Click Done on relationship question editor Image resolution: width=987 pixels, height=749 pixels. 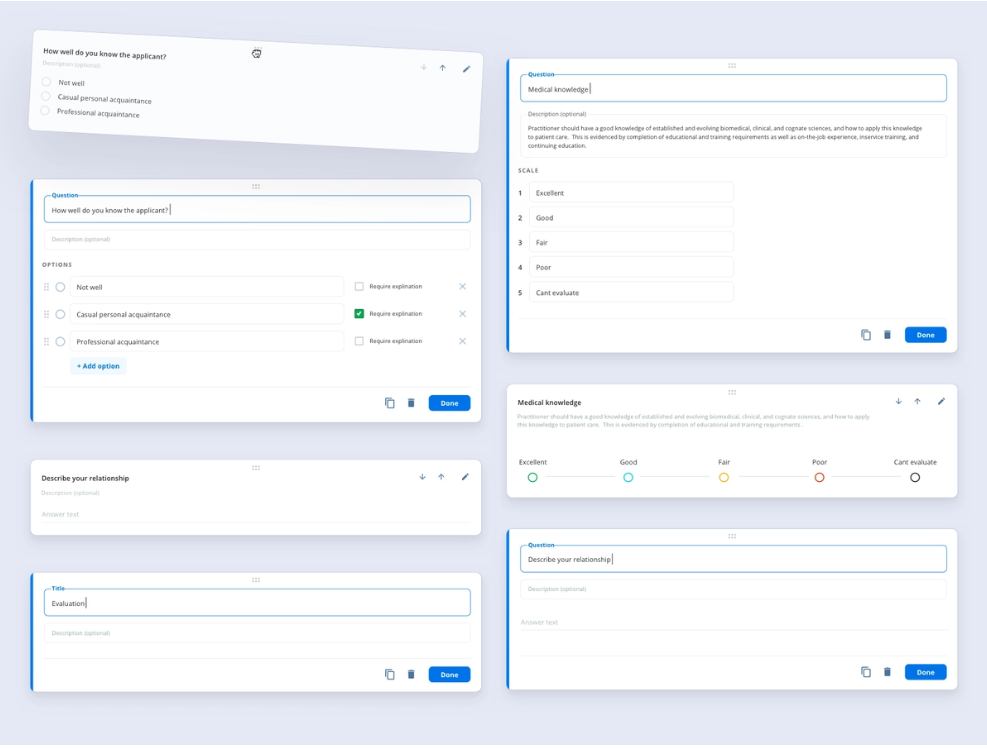925,672
